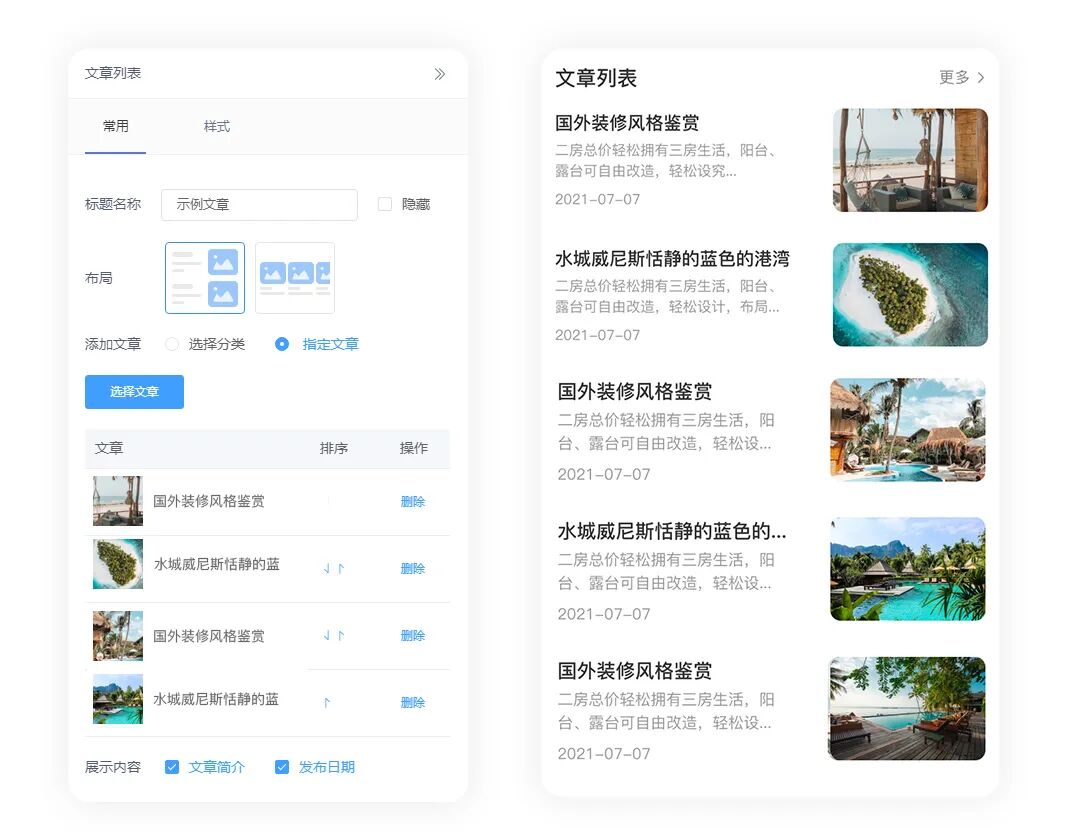Switch to the 样式 tab
1067x840 pixels.
click(x=216, y=127)
